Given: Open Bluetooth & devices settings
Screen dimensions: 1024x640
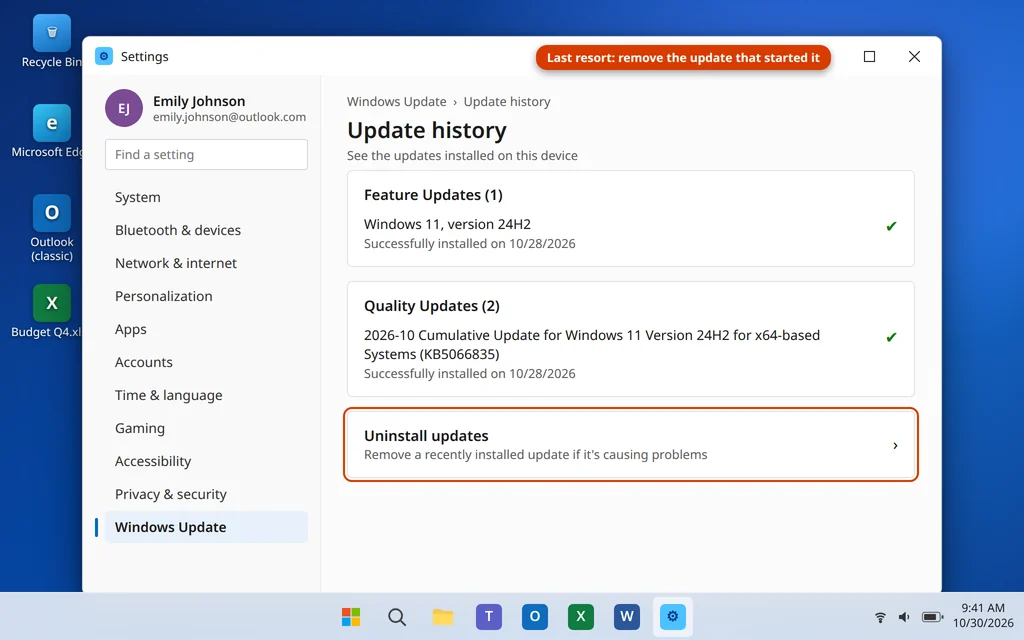Looking at the screenshot, I should point(206,230).
